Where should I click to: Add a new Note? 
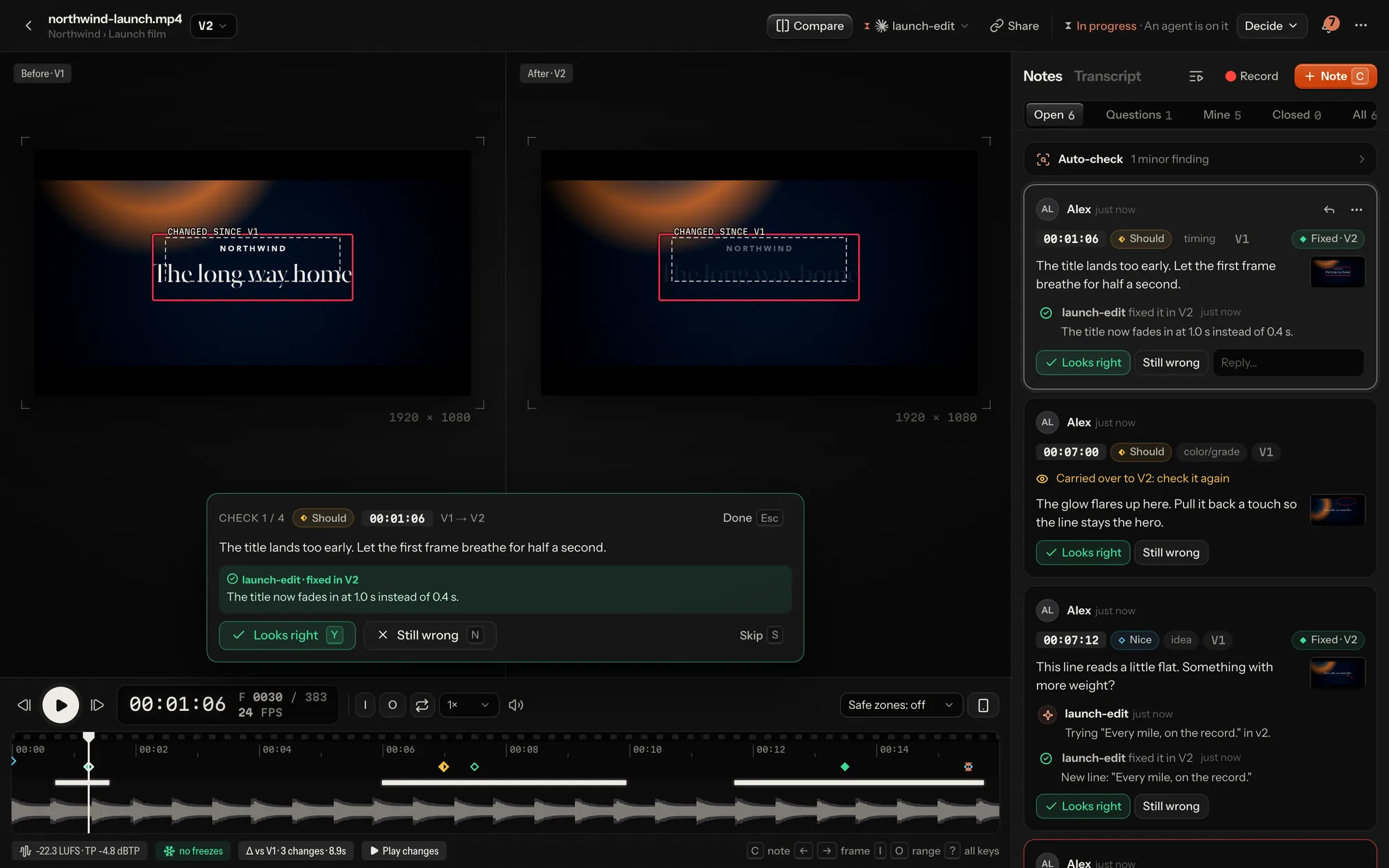tap(1335, 76)
